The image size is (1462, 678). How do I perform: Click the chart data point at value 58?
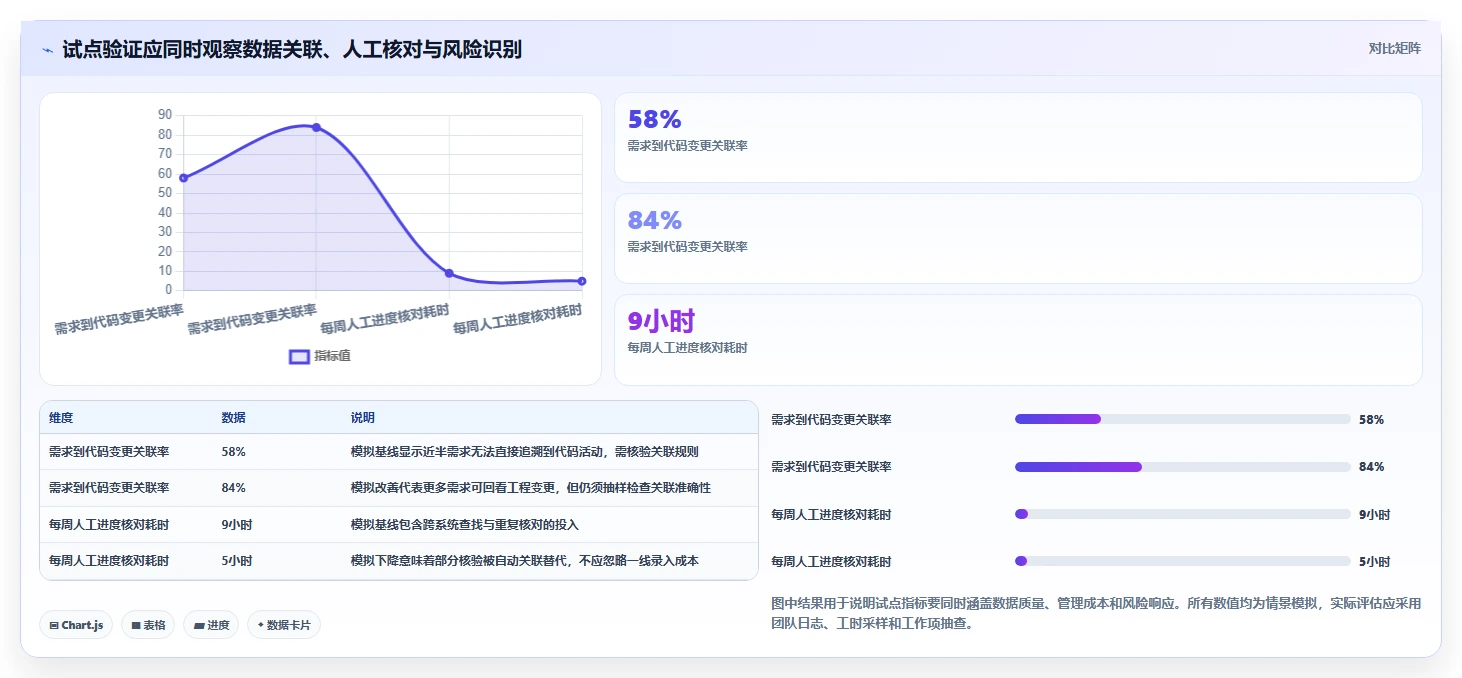tap(183, 178)
